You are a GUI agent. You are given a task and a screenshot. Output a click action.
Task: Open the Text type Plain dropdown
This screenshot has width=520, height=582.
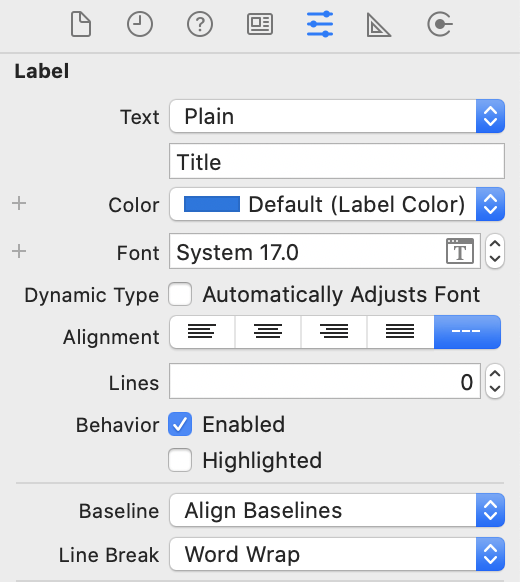click(337, 116)
